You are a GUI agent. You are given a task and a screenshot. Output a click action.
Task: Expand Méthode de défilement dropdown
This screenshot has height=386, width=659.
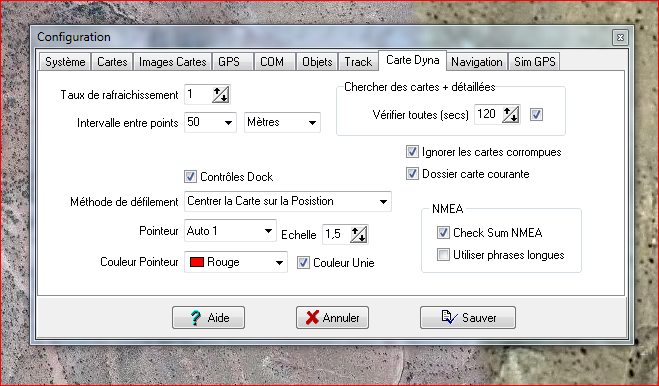pos(383,202)
